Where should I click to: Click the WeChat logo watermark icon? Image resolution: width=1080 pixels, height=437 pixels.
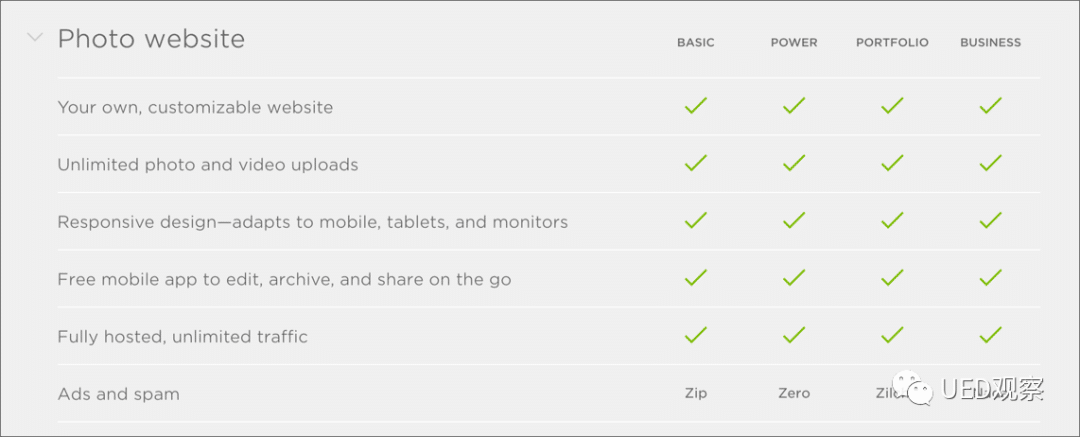pos(914,389)
